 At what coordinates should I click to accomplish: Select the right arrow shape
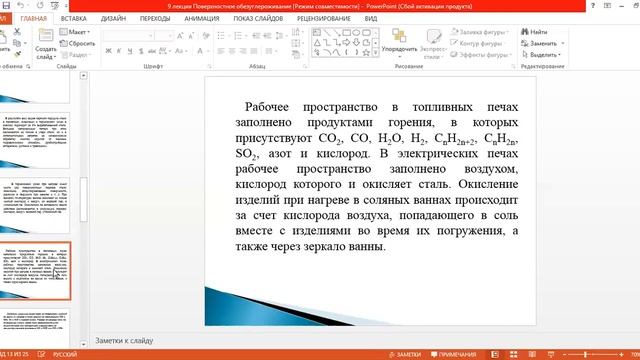pyautogui.click(x=347, y=42)
